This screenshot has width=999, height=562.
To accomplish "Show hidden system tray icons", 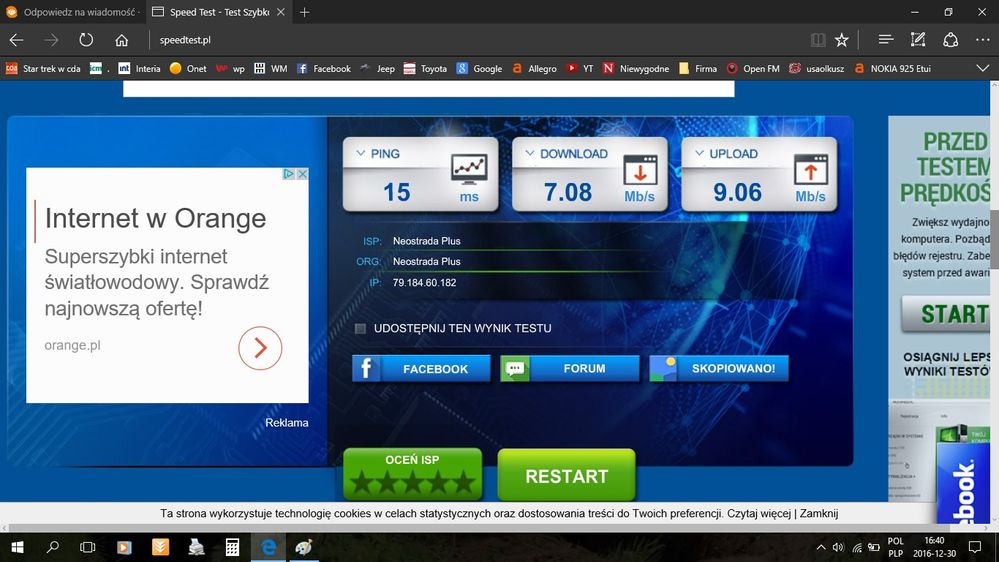I will [x=821, y=547].
